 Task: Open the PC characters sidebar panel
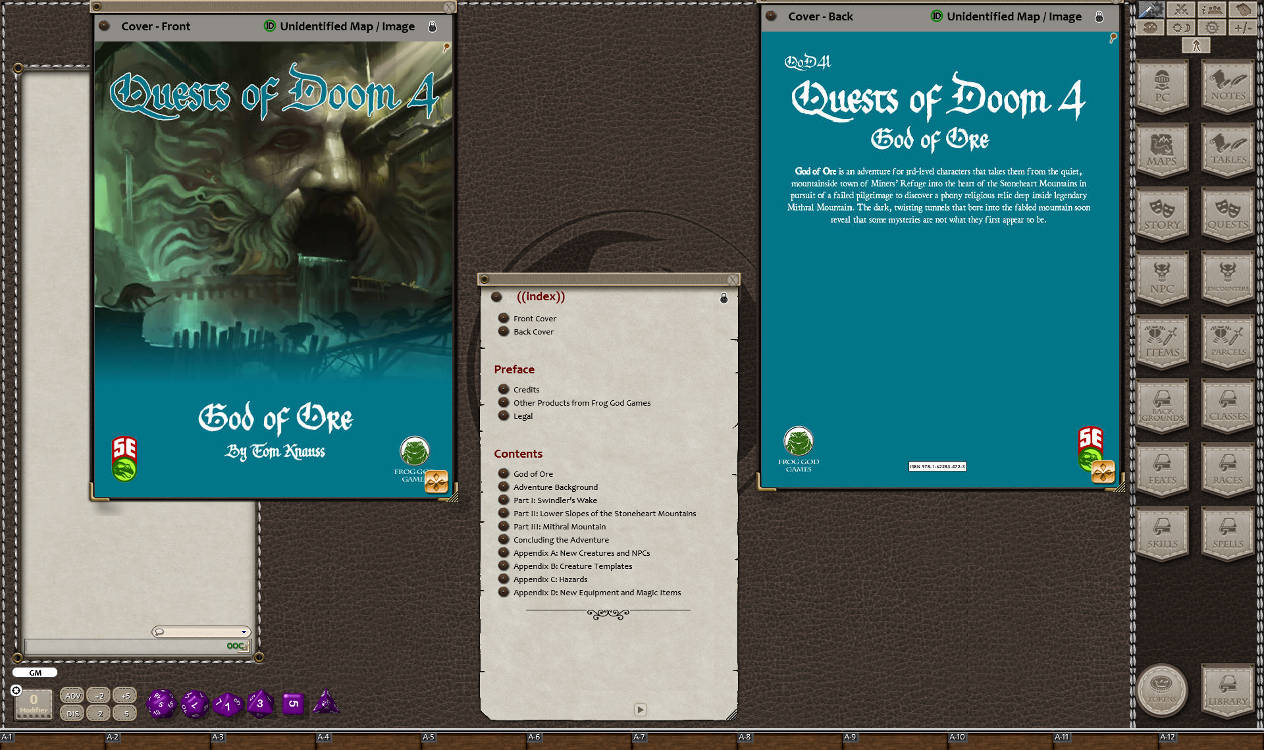pos(1162,88)
